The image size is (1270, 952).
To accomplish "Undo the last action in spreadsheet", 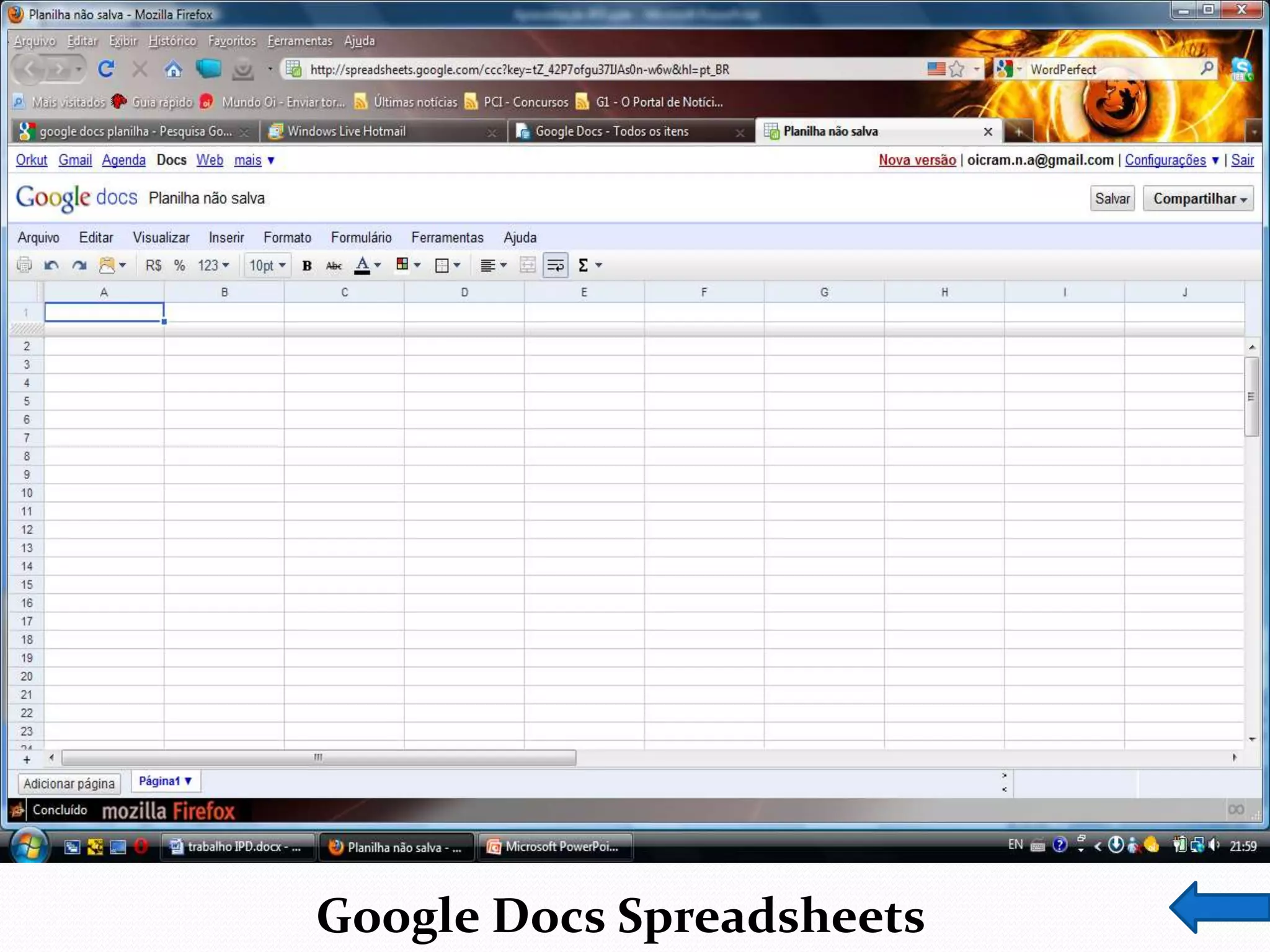I will (51, 265).
